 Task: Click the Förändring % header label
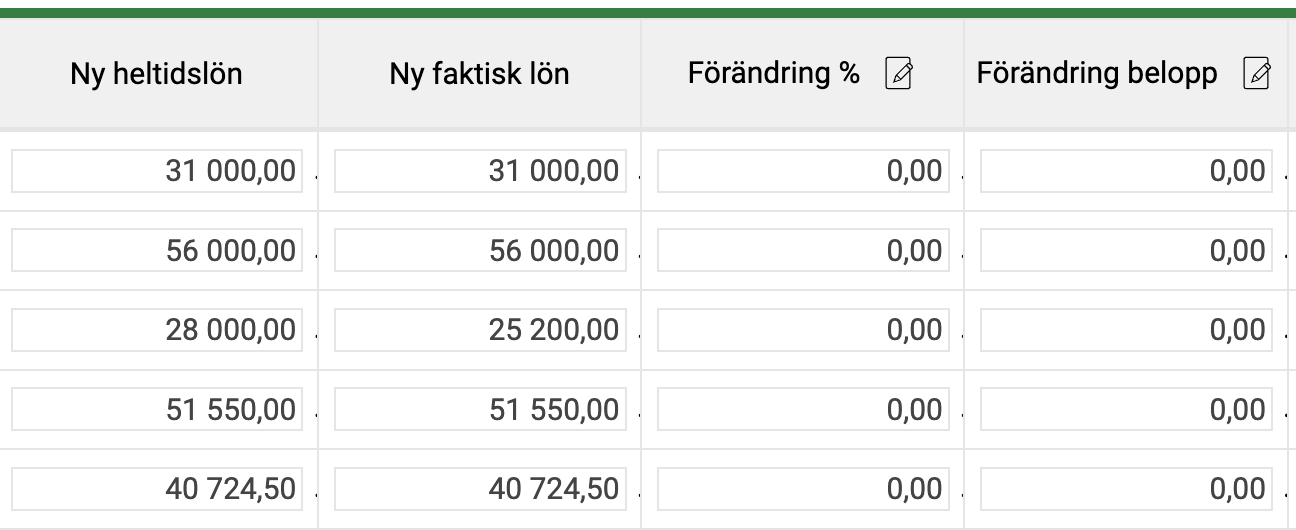pos(774,74)
